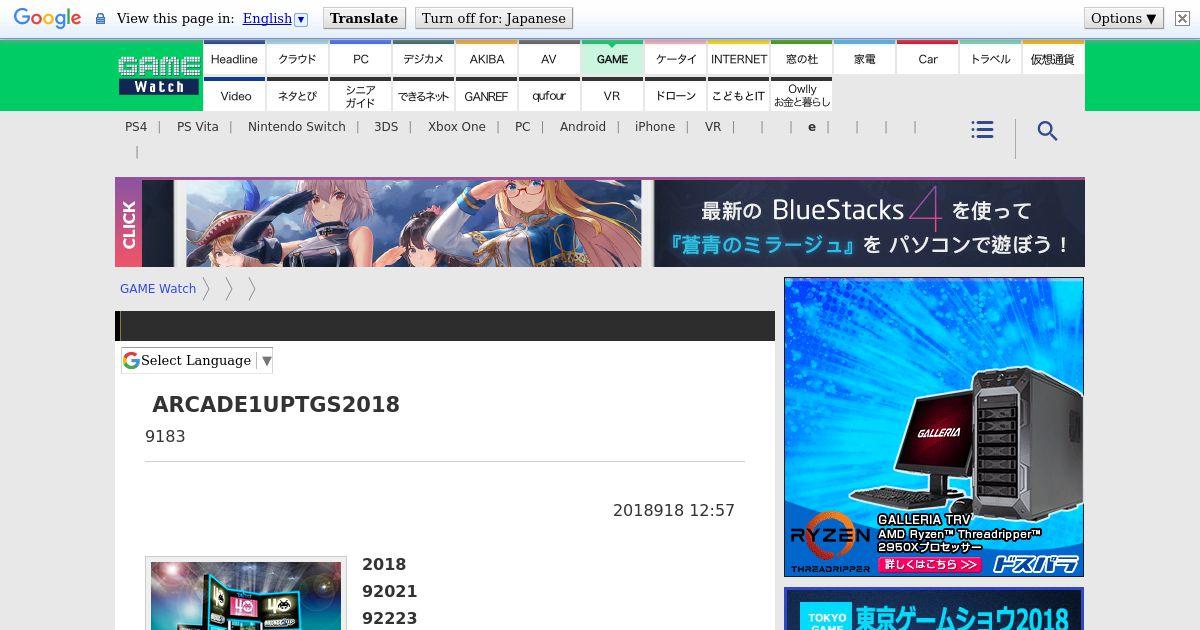Click the BlueStacks 4 banner ad

tap(600, 222)
